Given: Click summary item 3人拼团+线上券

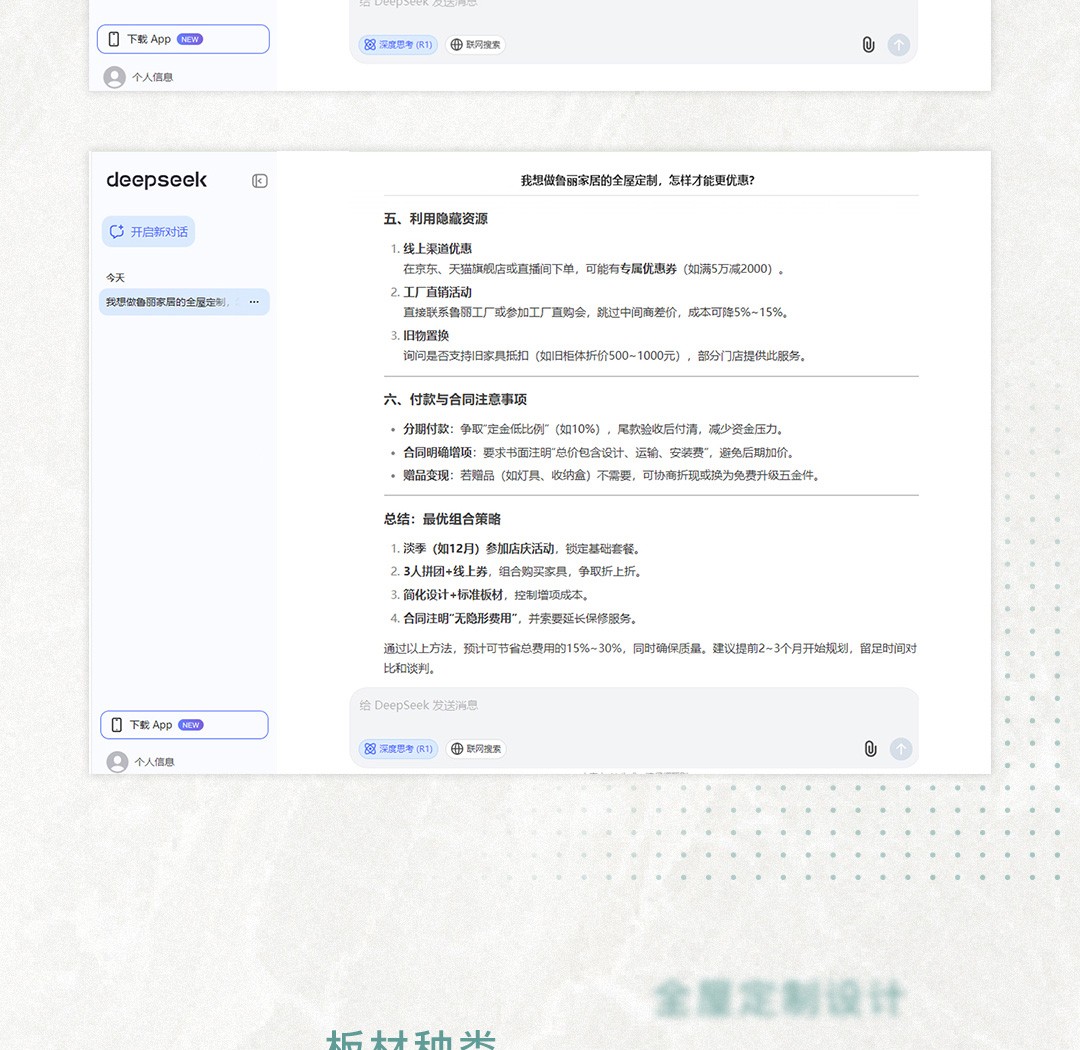Looking at the screenshot, I should [x=446, y=571].
